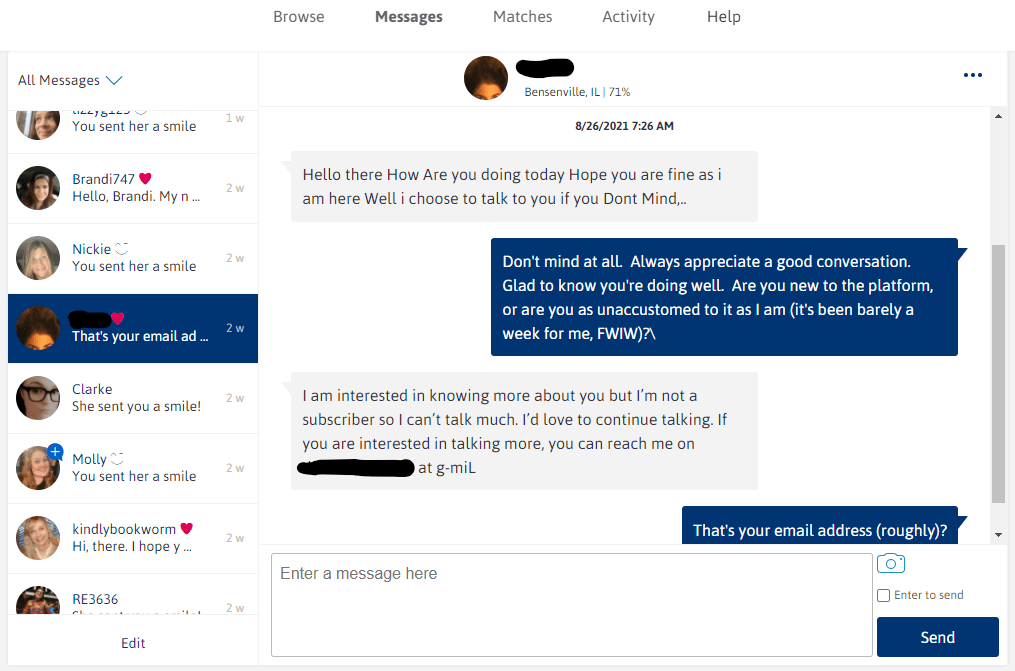1015x671 pixels.
Task: Click the red heart beside Brandi747
Action: (x=145, y=180)
